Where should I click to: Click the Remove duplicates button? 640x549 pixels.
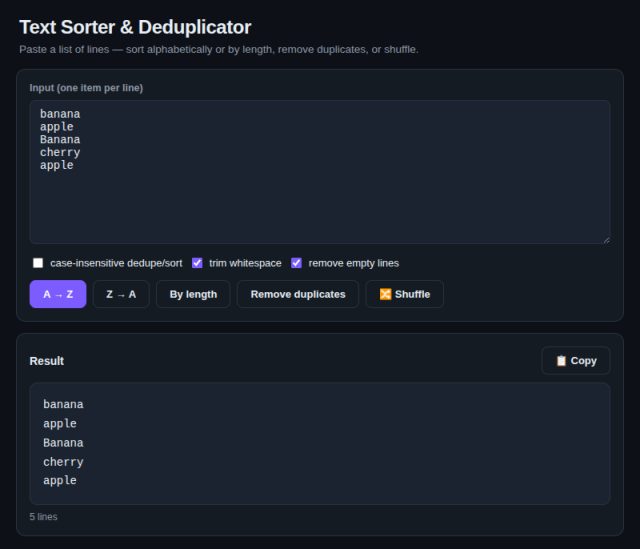click(298, 294)
